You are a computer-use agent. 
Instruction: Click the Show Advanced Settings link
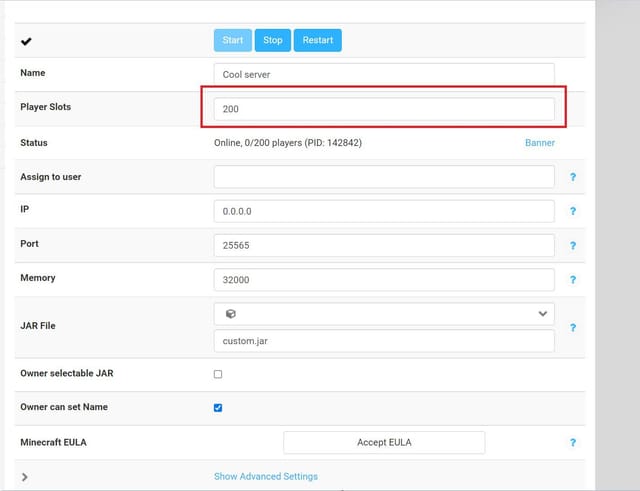pyautogui.click(x=266, y=476)
